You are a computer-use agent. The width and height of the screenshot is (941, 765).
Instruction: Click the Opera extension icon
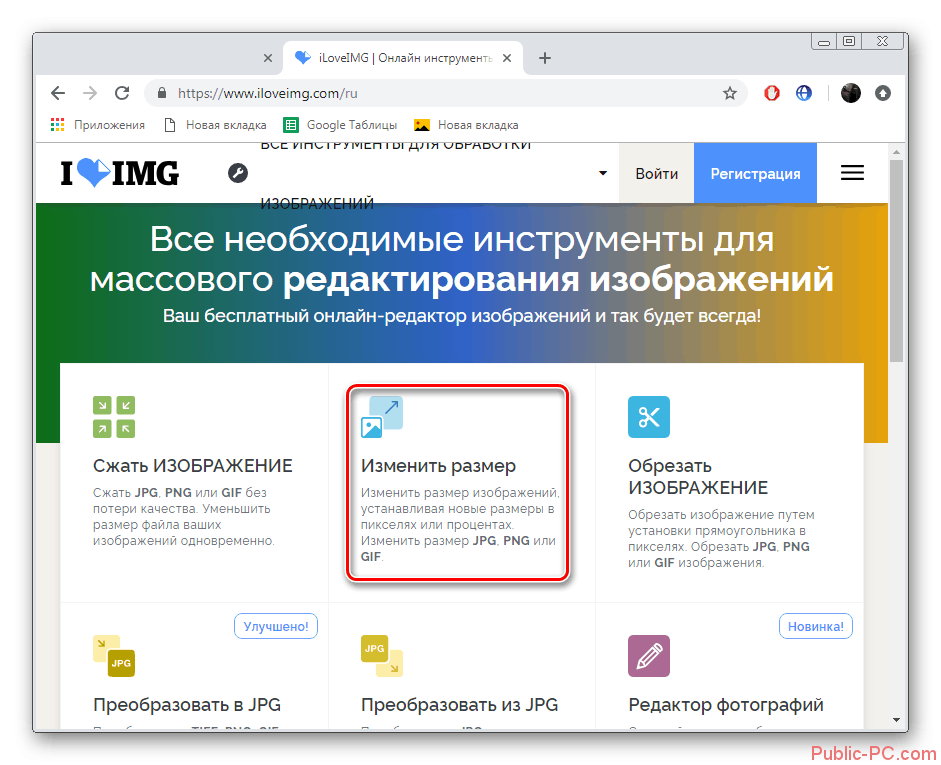tap(772, 93)
